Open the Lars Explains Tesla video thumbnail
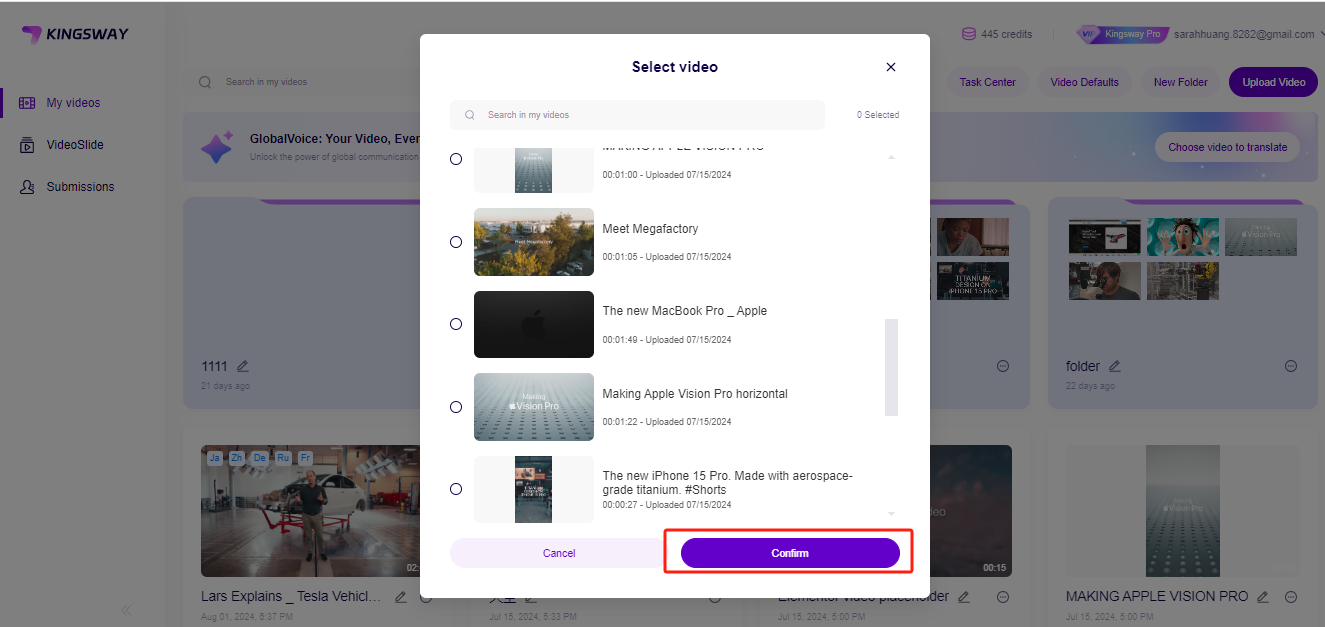 click(x=312, y=511)
